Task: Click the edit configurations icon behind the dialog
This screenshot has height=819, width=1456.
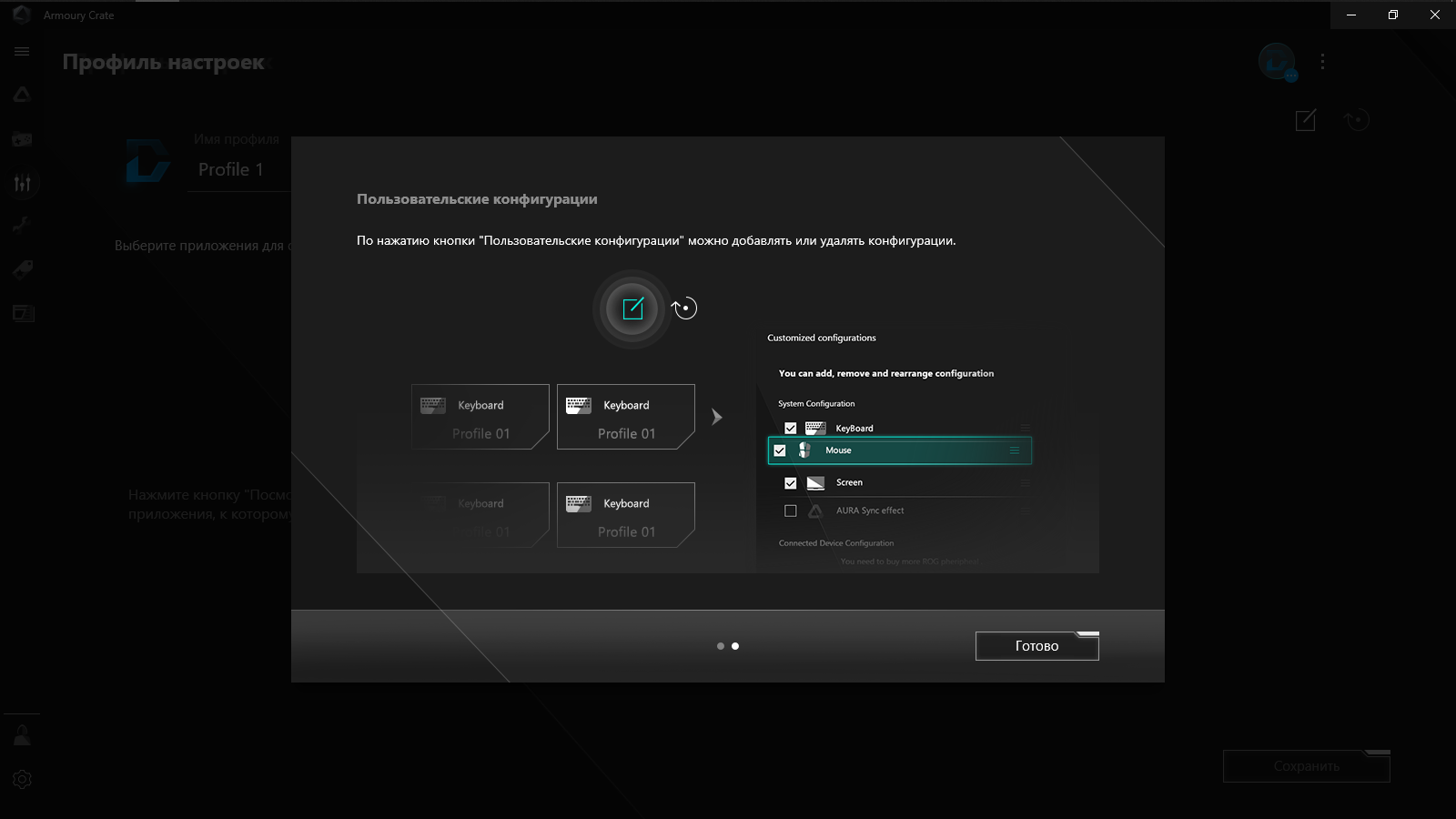Action: (1306, 120)
